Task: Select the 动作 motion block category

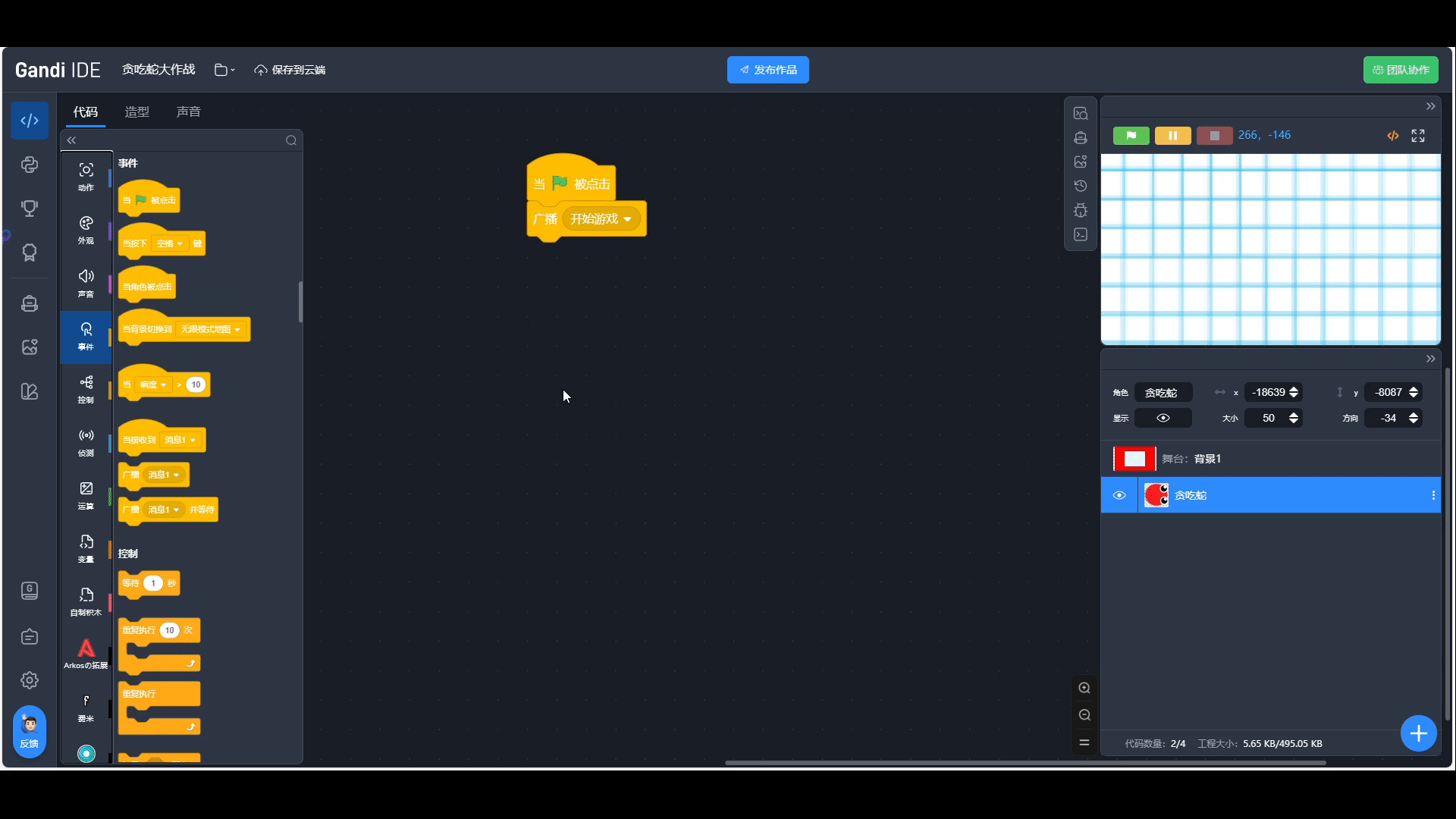Action: (86, 177)
